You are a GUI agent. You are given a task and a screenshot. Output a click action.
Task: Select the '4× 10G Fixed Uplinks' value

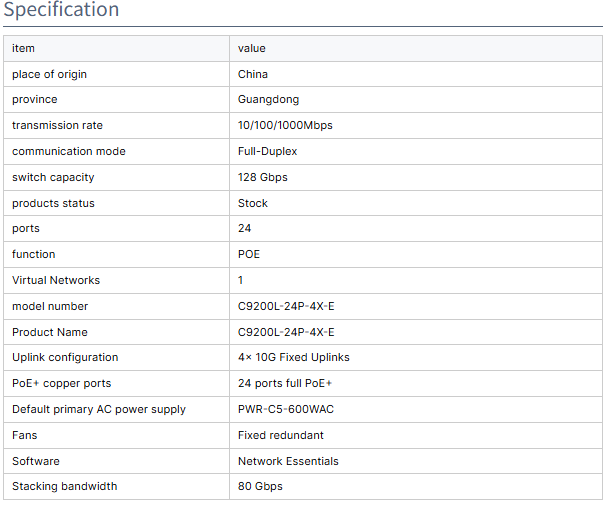pyautogui.click(x=293, y=357)
